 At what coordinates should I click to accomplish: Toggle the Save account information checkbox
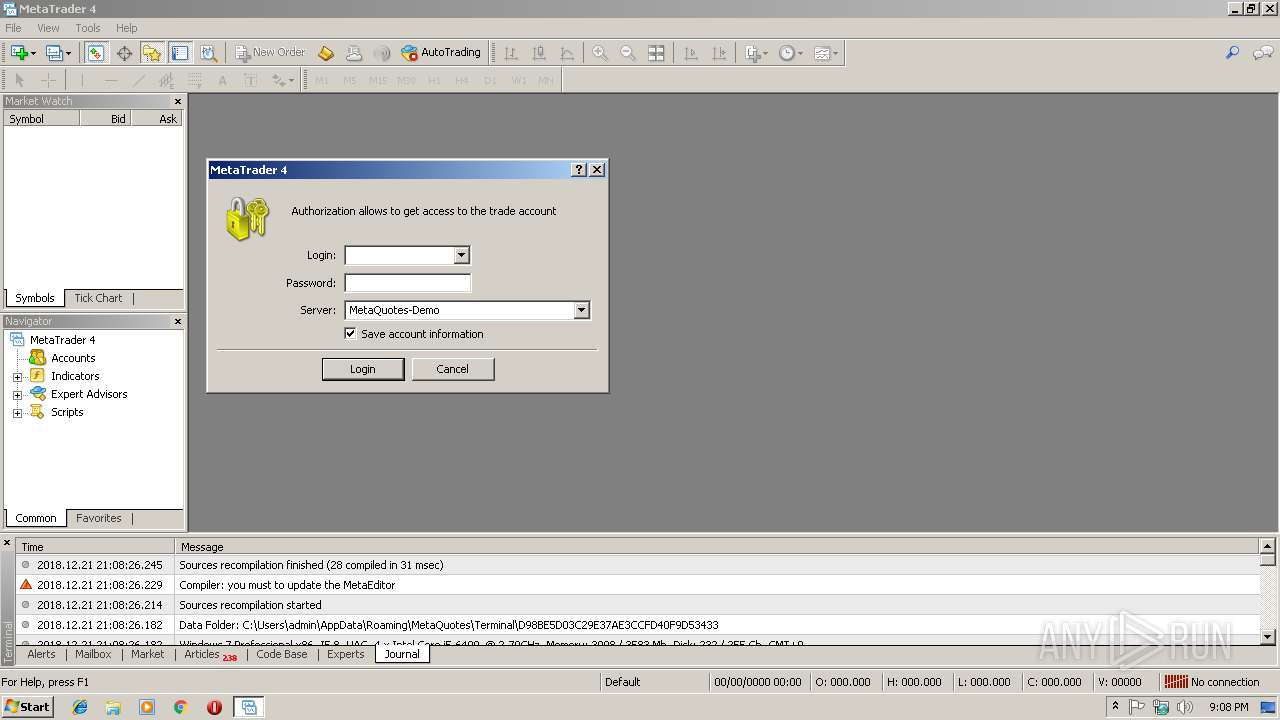point(350,334)
